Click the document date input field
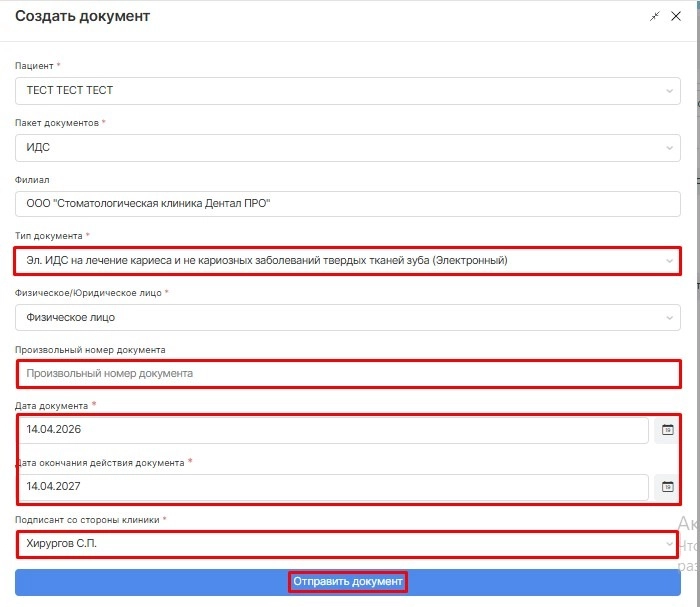This screenshot has height=607, width=700. 332,430
